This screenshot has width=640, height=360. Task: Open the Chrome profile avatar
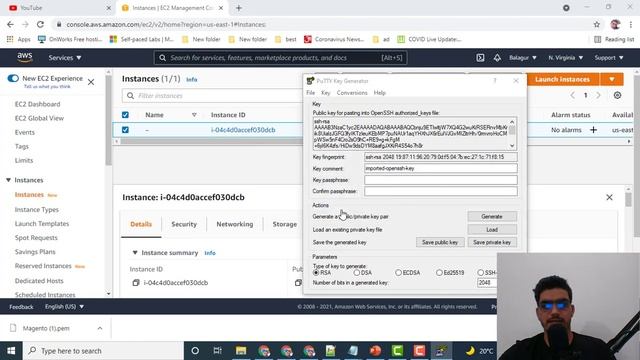pos(615,24)
